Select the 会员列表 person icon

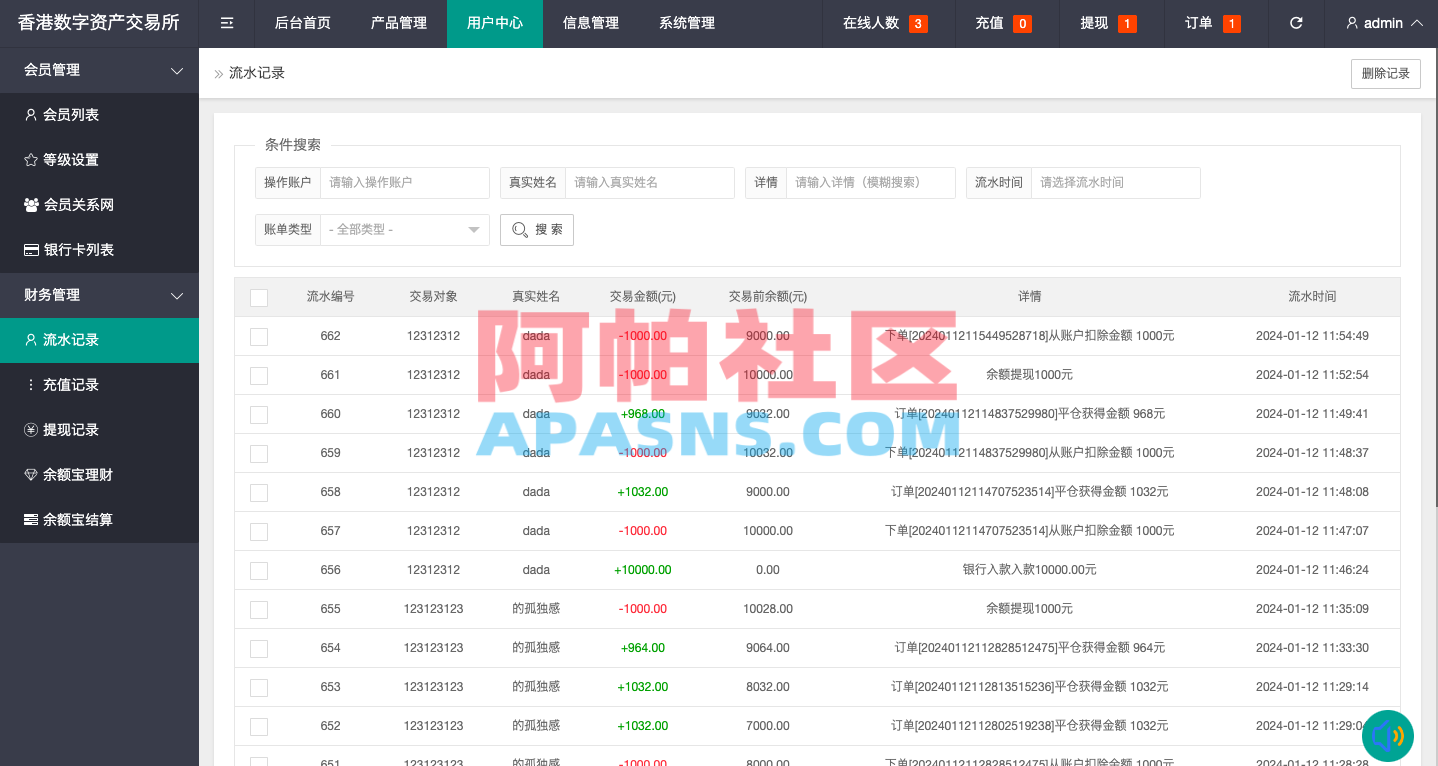[33, 114]
